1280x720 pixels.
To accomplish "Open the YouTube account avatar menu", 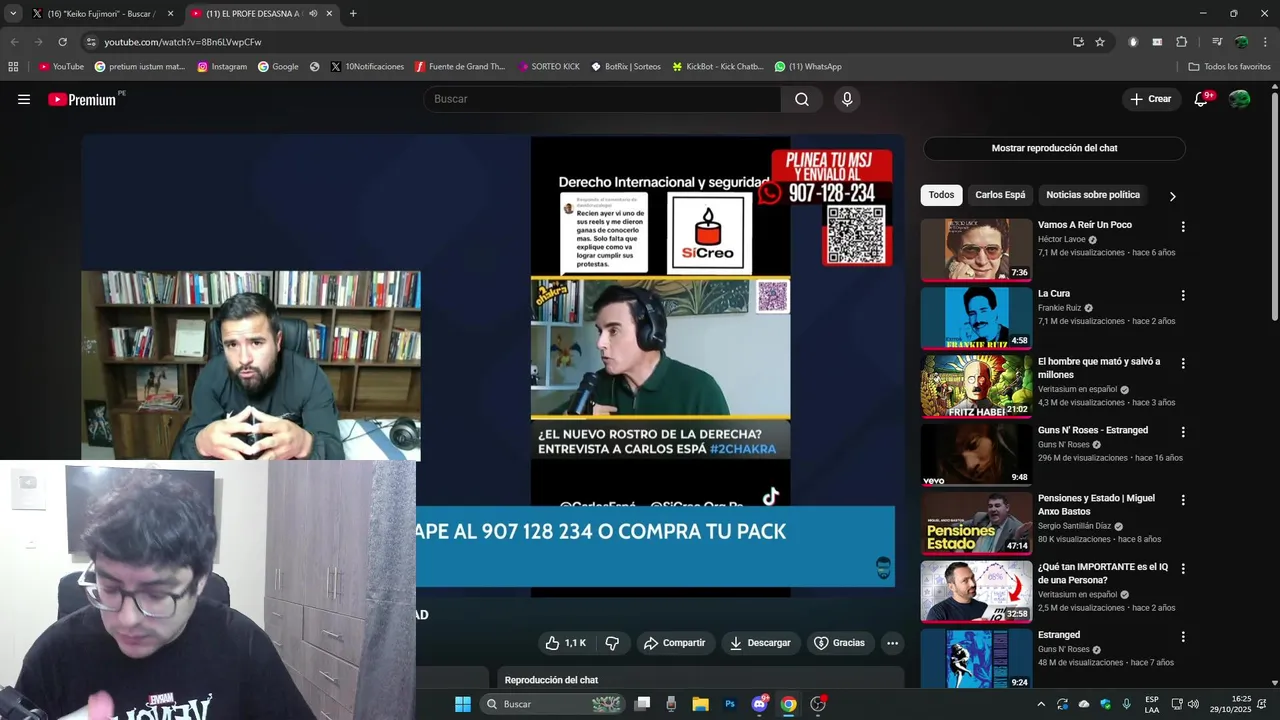I will [1240, 99].
